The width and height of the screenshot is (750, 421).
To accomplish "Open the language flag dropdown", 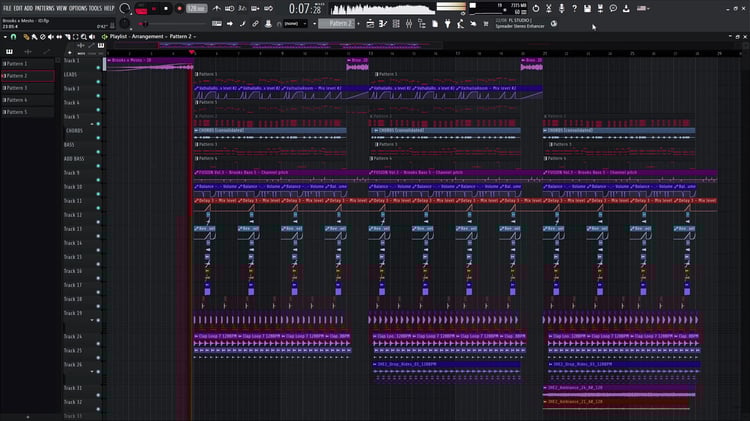I will (x=642, y=9).
